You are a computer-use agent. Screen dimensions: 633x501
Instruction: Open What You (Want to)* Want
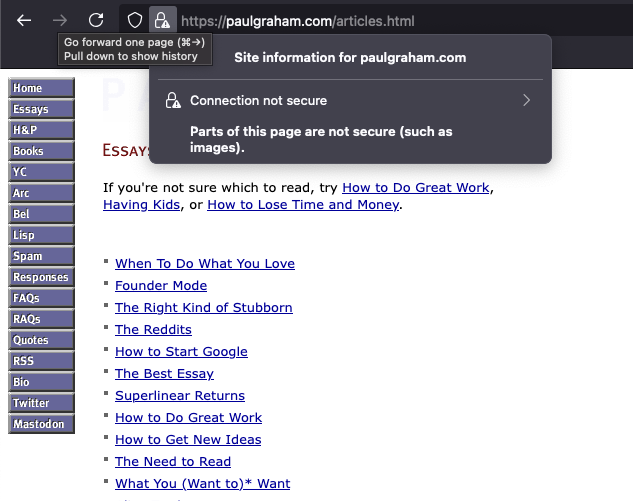(203, 484)
